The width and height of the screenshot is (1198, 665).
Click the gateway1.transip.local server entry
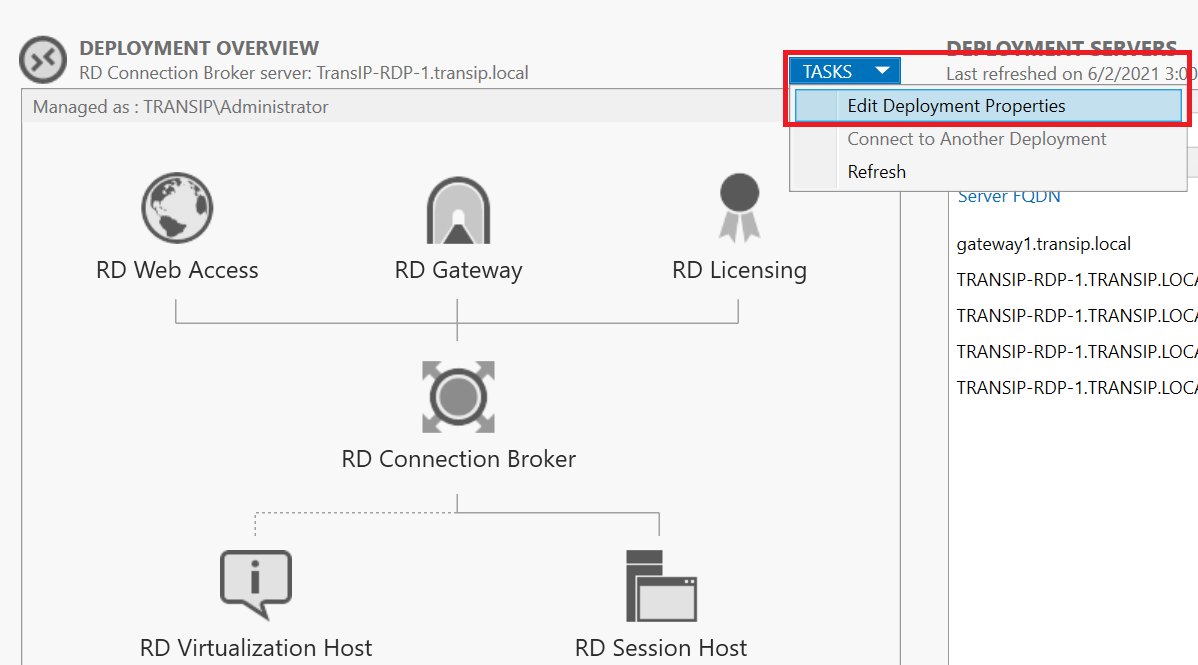1043,243
